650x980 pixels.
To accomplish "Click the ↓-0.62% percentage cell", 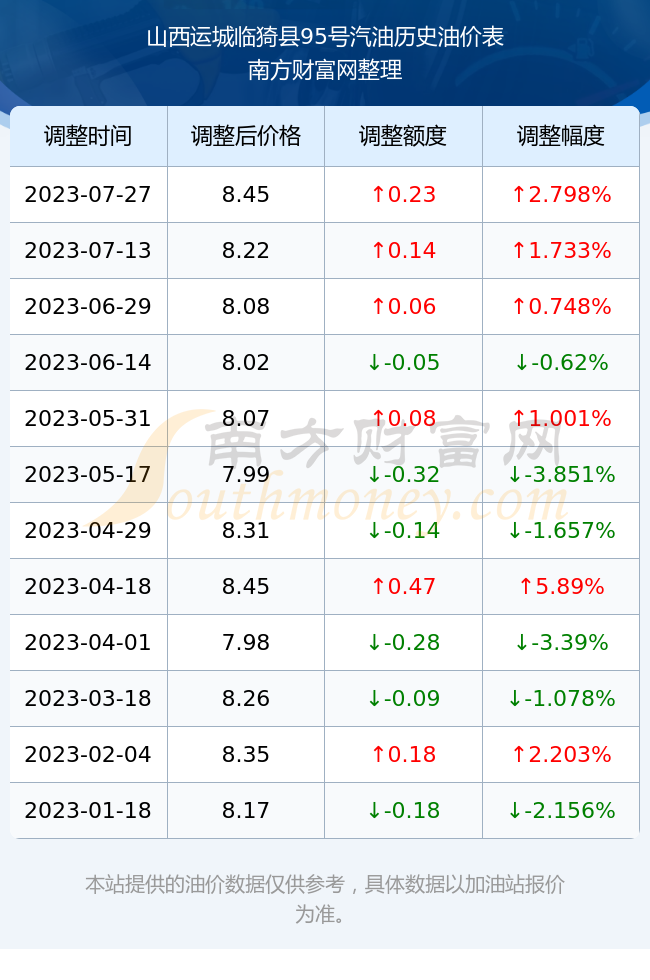I will (561, 362).
